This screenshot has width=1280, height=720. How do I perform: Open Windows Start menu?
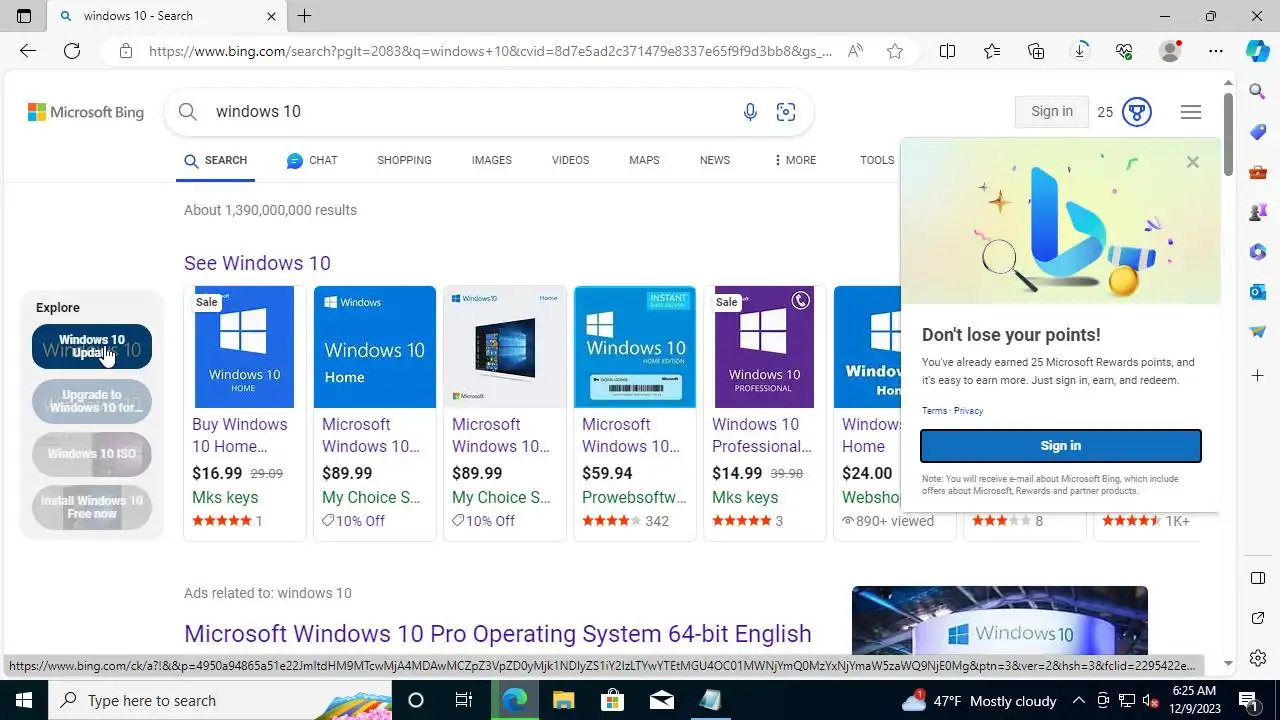(x=24, y=700)
